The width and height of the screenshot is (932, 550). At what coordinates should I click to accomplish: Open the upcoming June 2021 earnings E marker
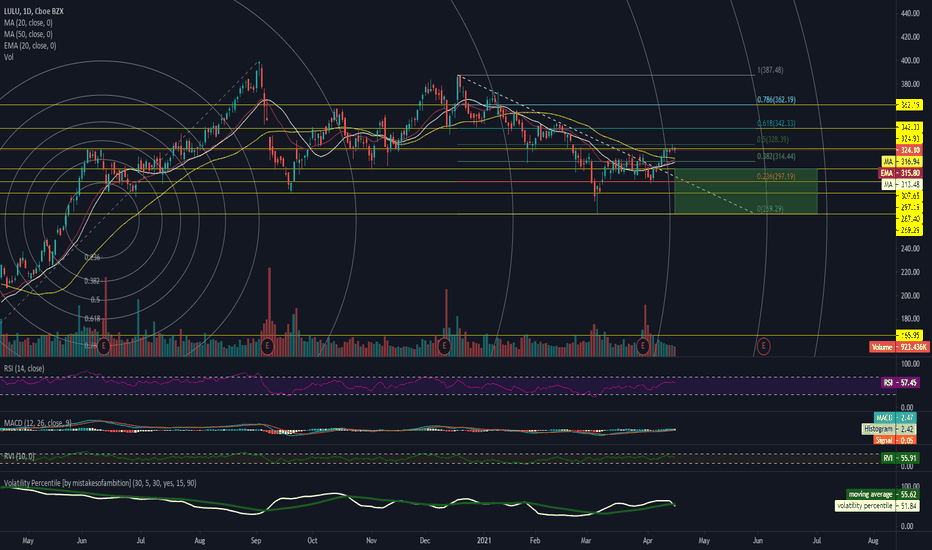point(763,345)
